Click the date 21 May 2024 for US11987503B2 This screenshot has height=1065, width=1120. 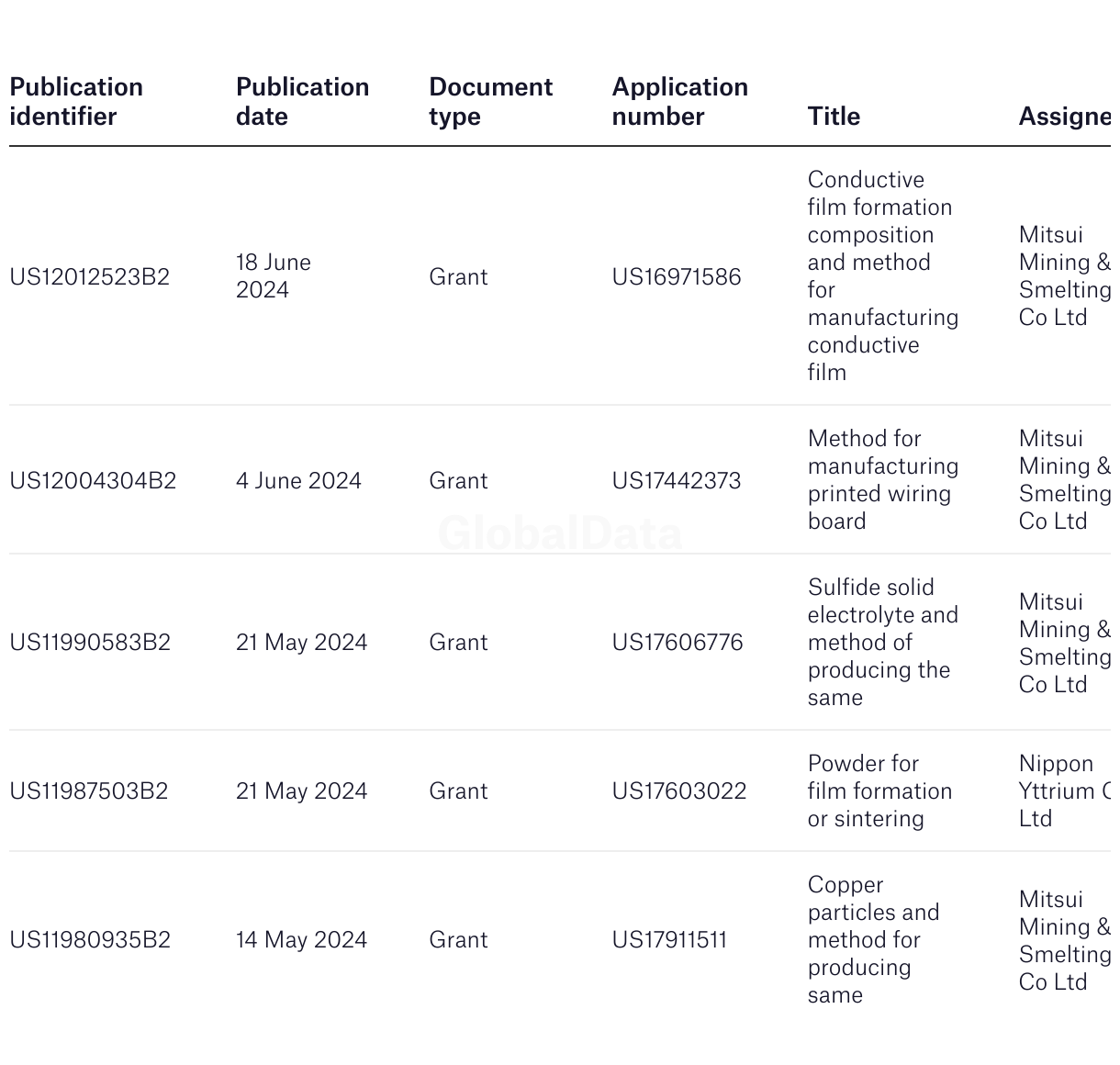tap(302, 791)
